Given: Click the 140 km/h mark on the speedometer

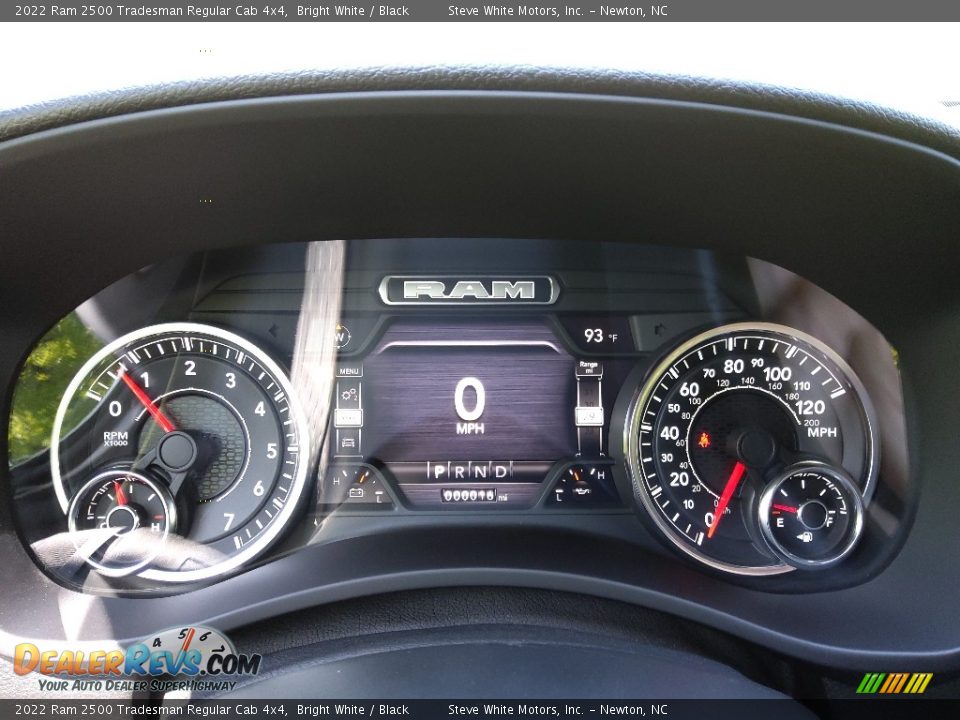Looking at the screenshot, I should point(748,380).
